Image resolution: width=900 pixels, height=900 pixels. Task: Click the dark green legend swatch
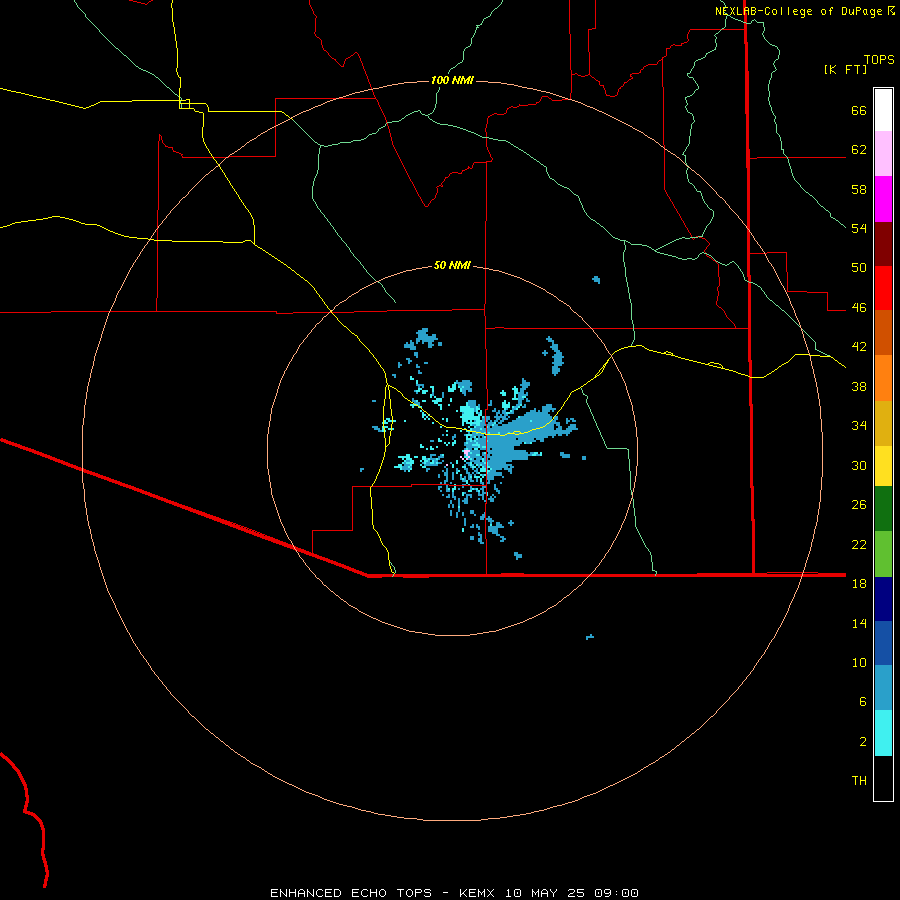point(883,509)
